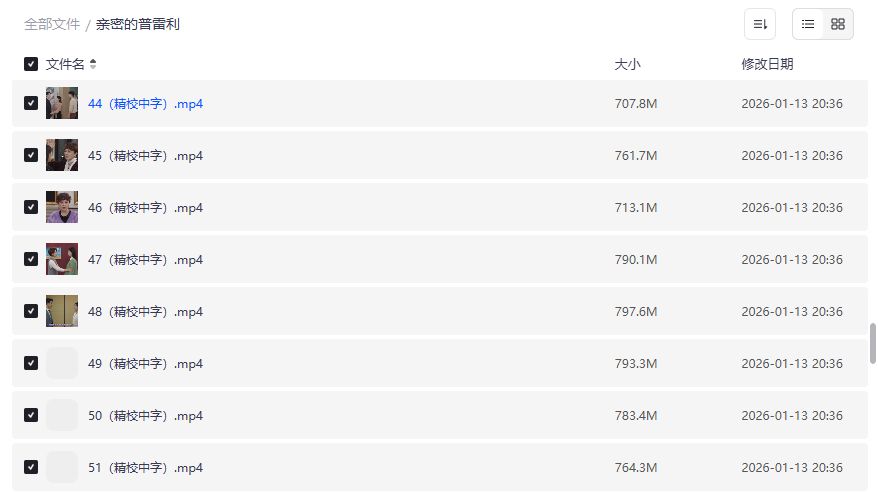Uncheck file 44（精校中字）.mp4 checkbox
Viewport: 878px width, 495px height.
pyautogui.click(x=31, y=103)
